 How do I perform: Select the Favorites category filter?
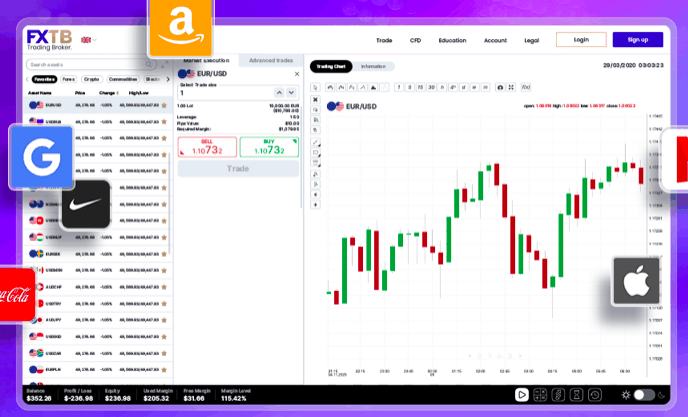coord(44,79)
